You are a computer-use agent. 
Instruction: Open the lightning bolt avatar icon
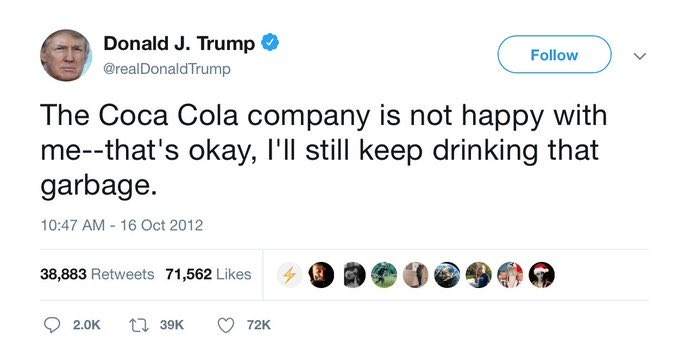tap(289, 275)
